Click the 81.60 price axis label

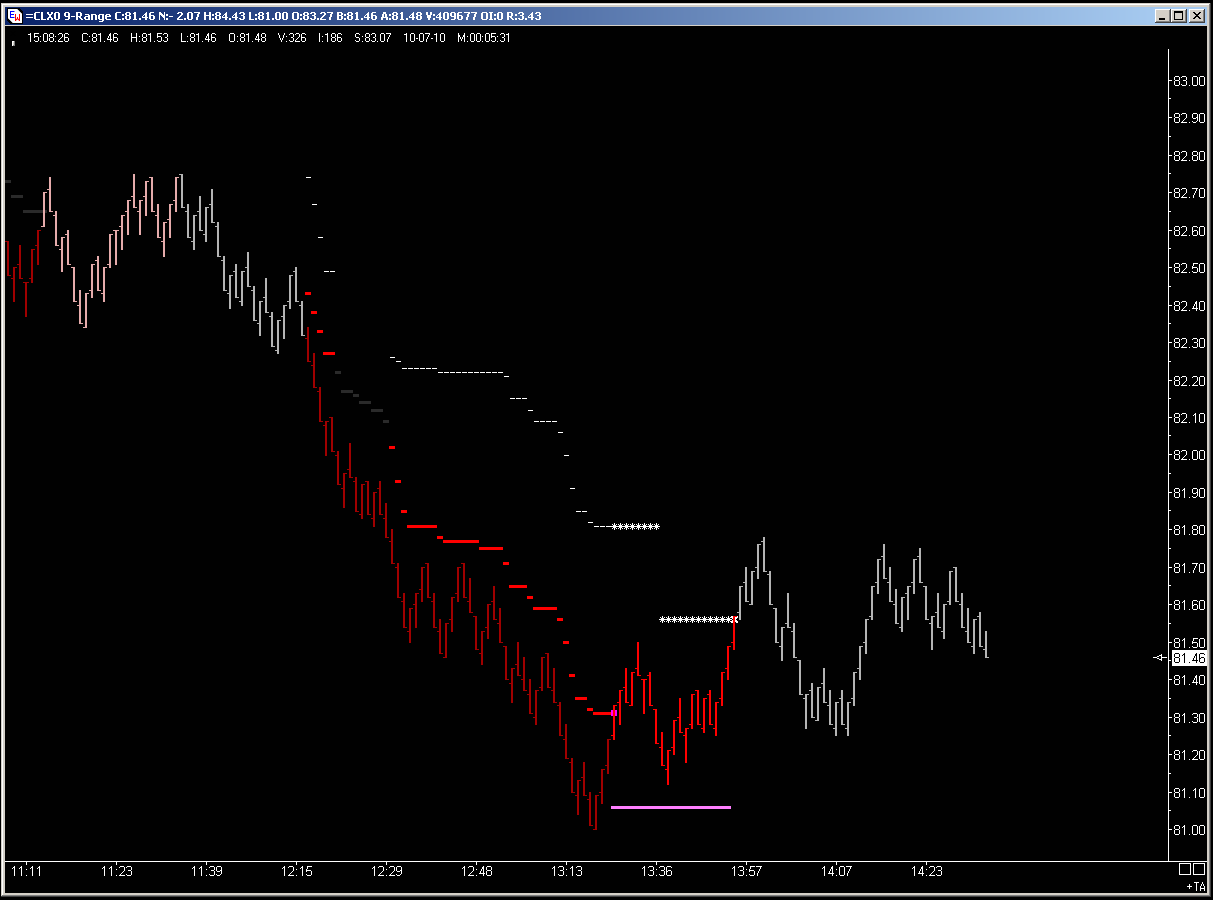click(1188, 605)
